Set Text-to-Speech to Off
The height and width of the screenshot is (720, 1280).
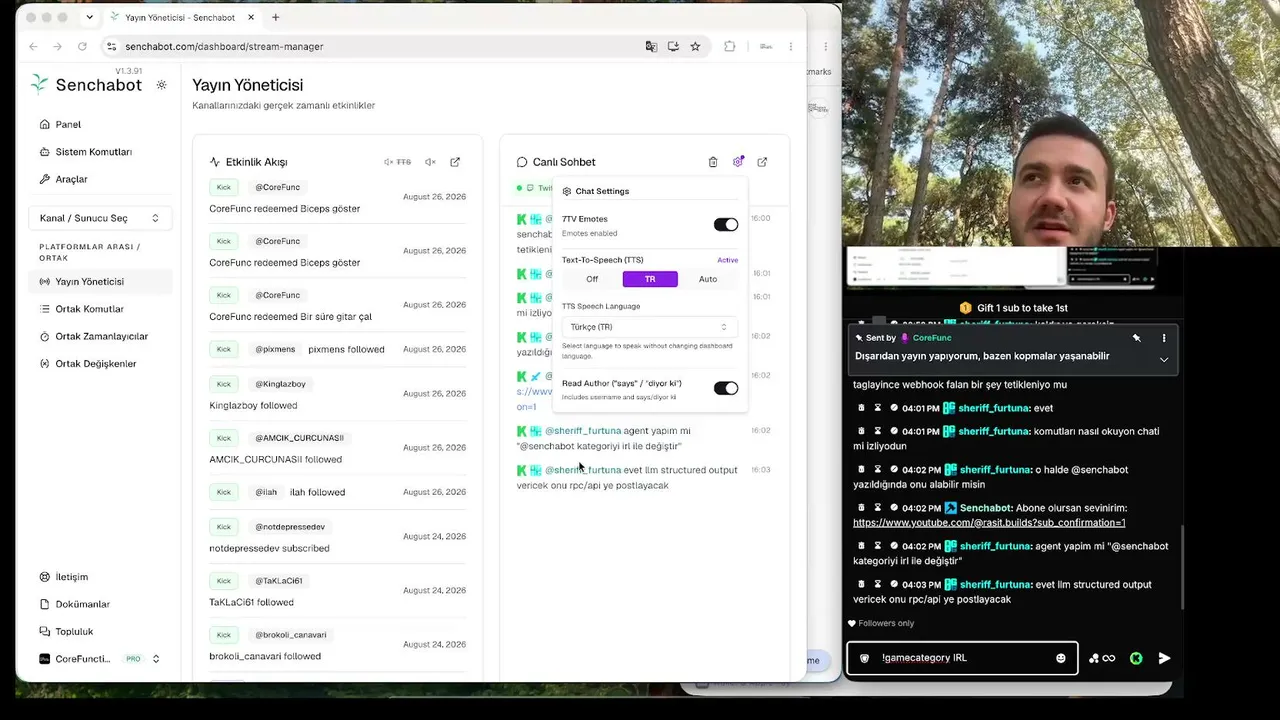[592, 279]
